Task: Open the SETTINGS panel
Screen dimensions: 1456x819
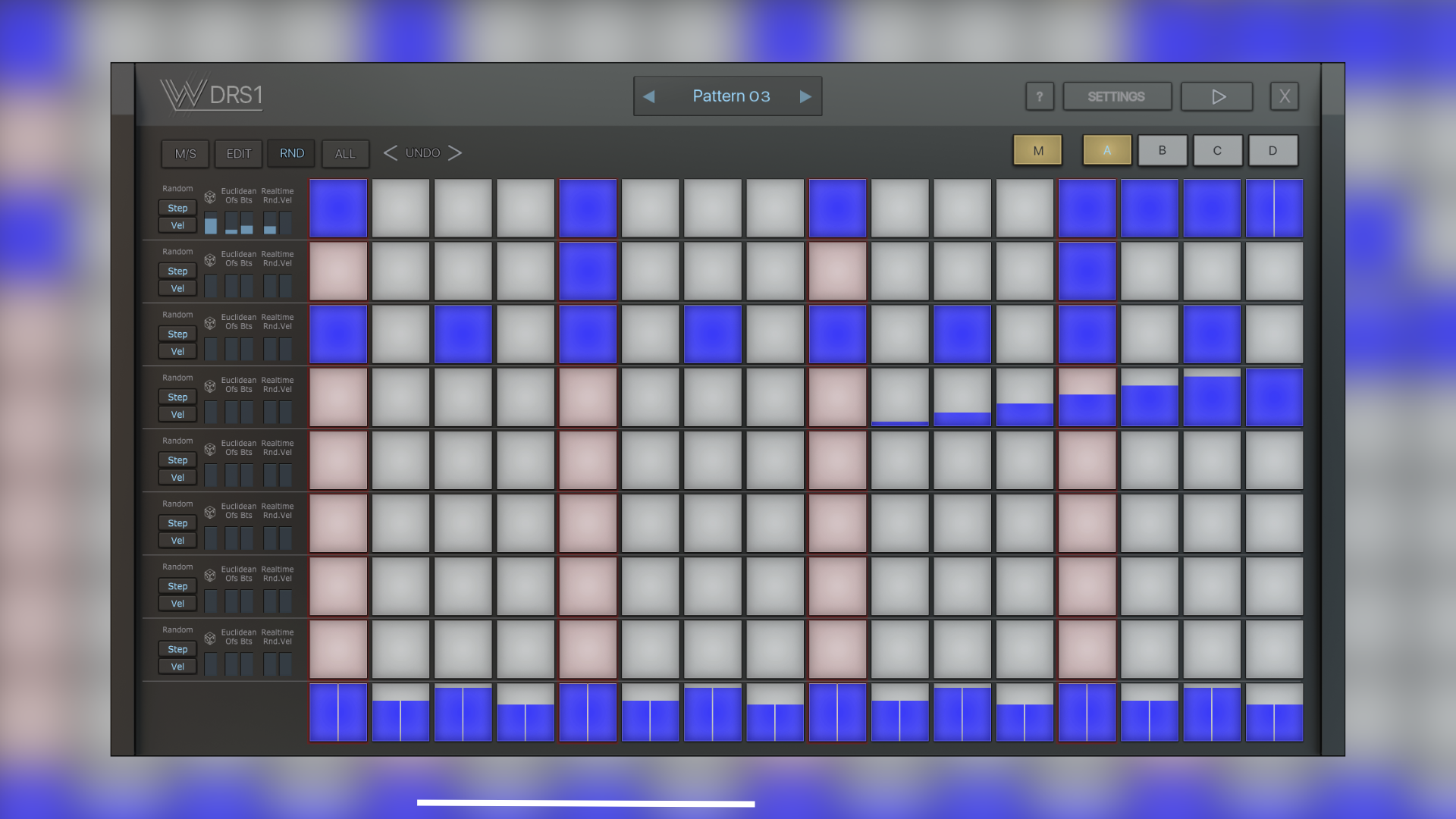Action: [x=1117, y=96]
